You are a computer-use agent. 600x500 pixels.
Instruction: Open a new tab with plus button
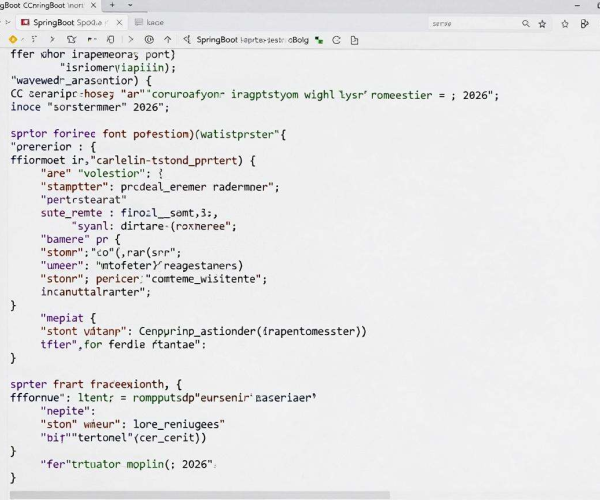point(112,5)
